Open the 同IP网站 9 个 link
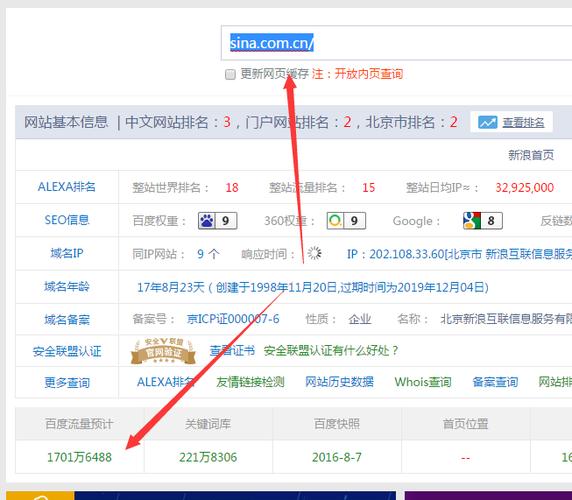This screenshot has height=500, width=572. 208,254
